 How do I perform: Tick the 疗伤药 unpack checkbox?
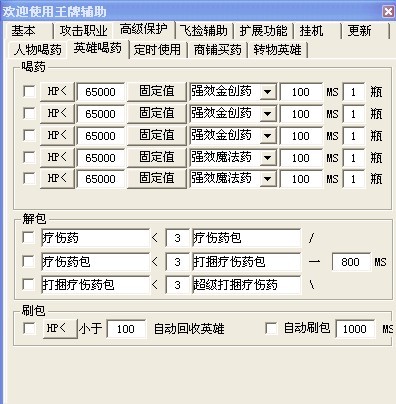28,238
